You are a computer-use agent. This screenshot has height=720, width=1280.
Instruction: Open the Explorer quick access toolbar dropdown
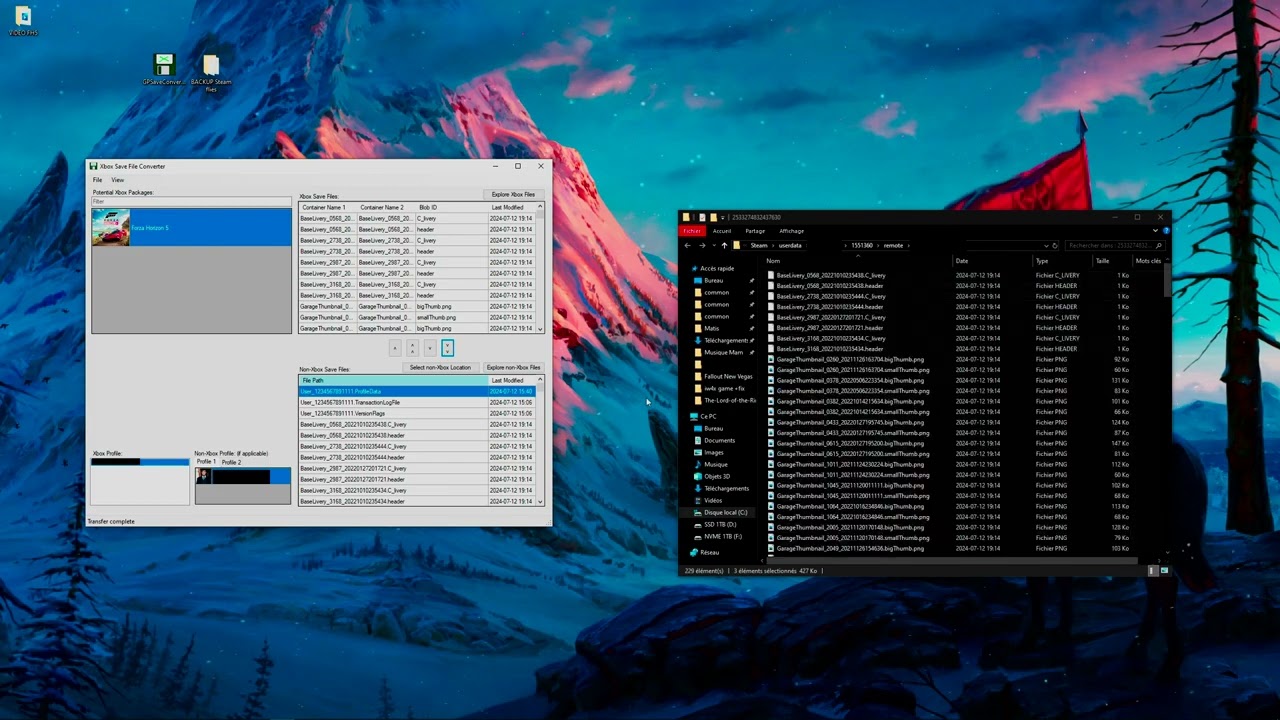point(722,217)
